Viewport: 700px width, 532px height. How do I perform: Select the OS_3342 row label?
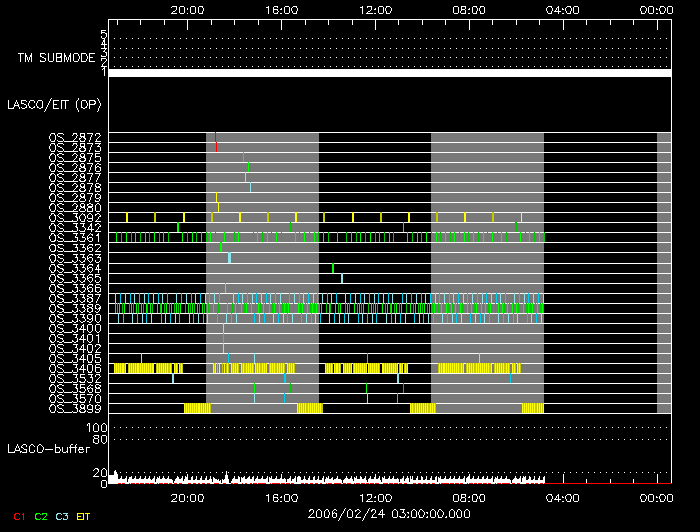tap(75, 228)
